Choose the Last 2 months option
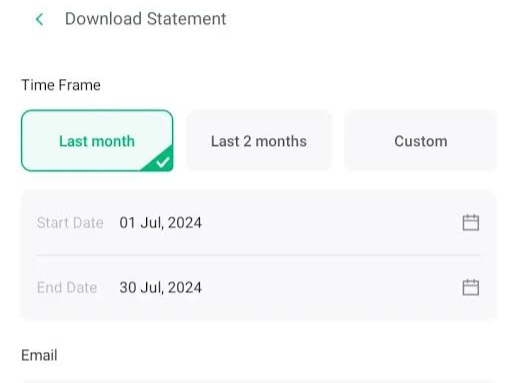Screen dimensions: 518x383 pos(259,141)
